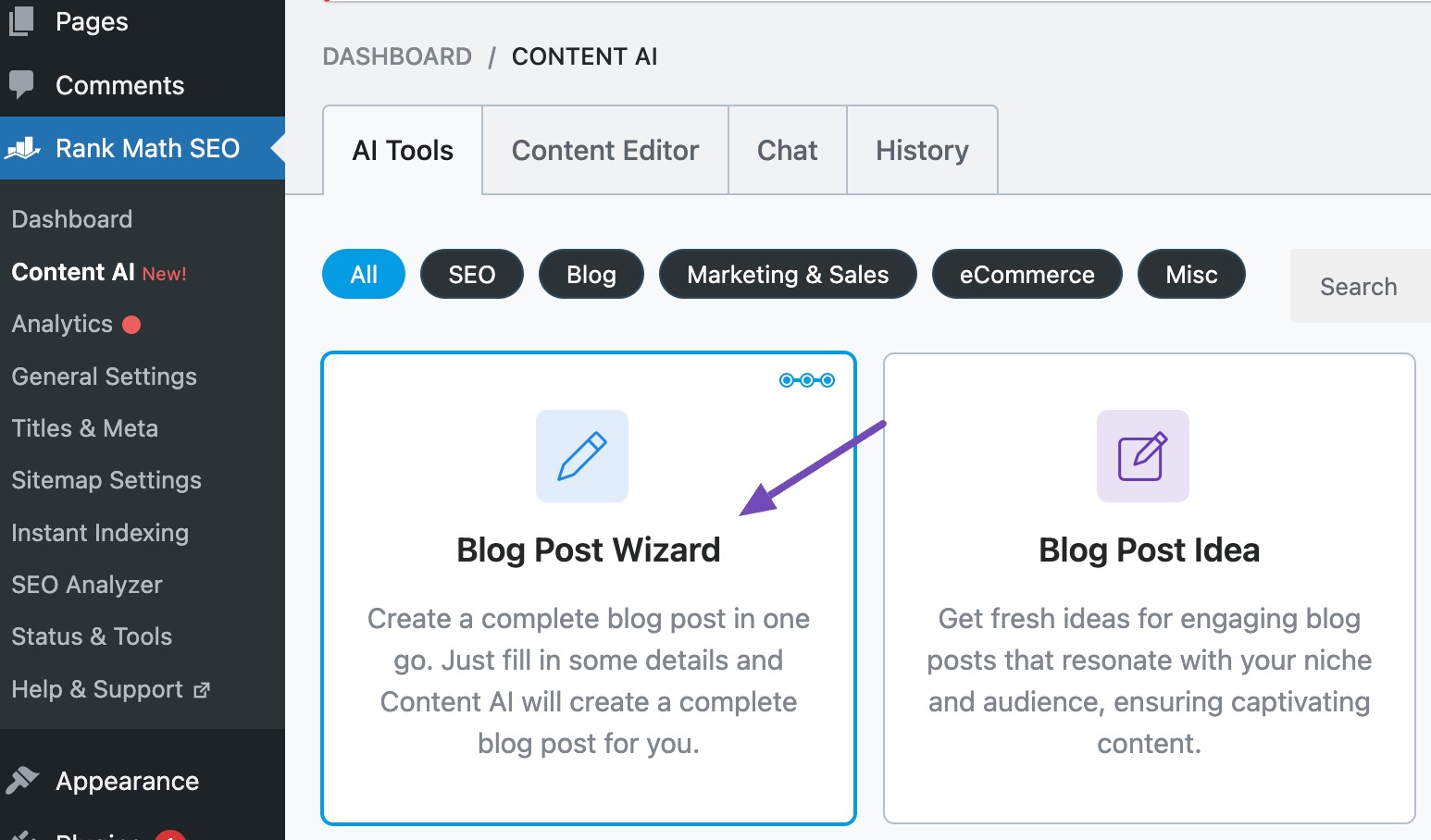The image size is (1431, 840).
Task: Click the external link icon beside Help & Support
Action: tap(202, 690)
